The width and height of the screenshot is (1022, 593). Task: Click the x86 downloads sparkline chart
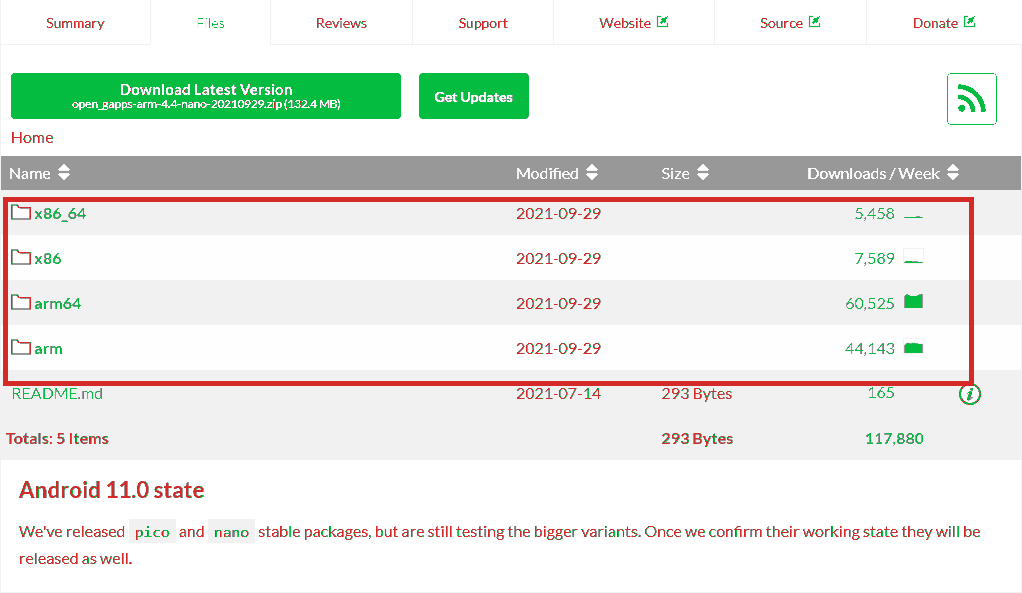click(913, 257)
